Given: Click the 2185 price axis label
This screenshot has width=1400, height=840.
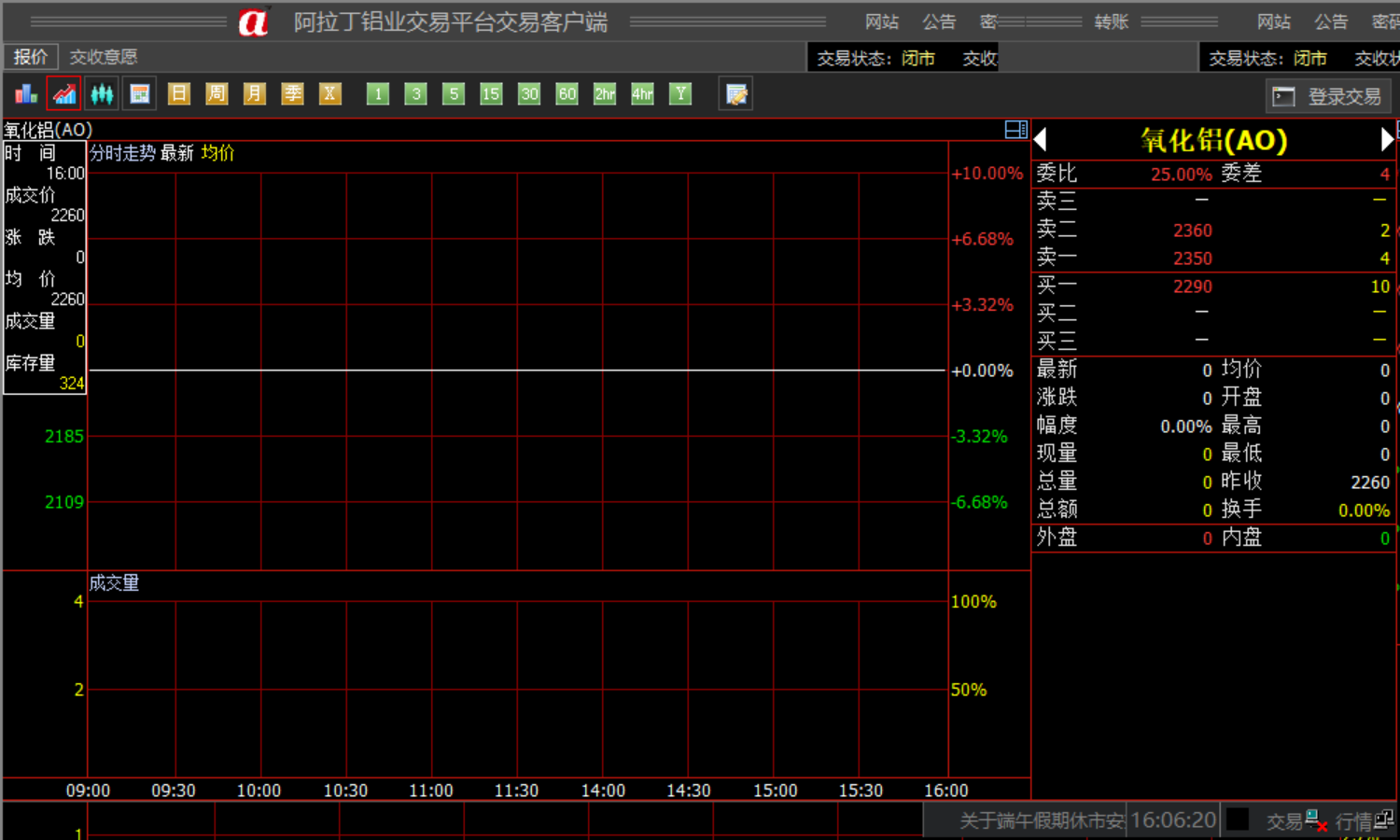Looking at the screenshot, I should coord(64,437).
